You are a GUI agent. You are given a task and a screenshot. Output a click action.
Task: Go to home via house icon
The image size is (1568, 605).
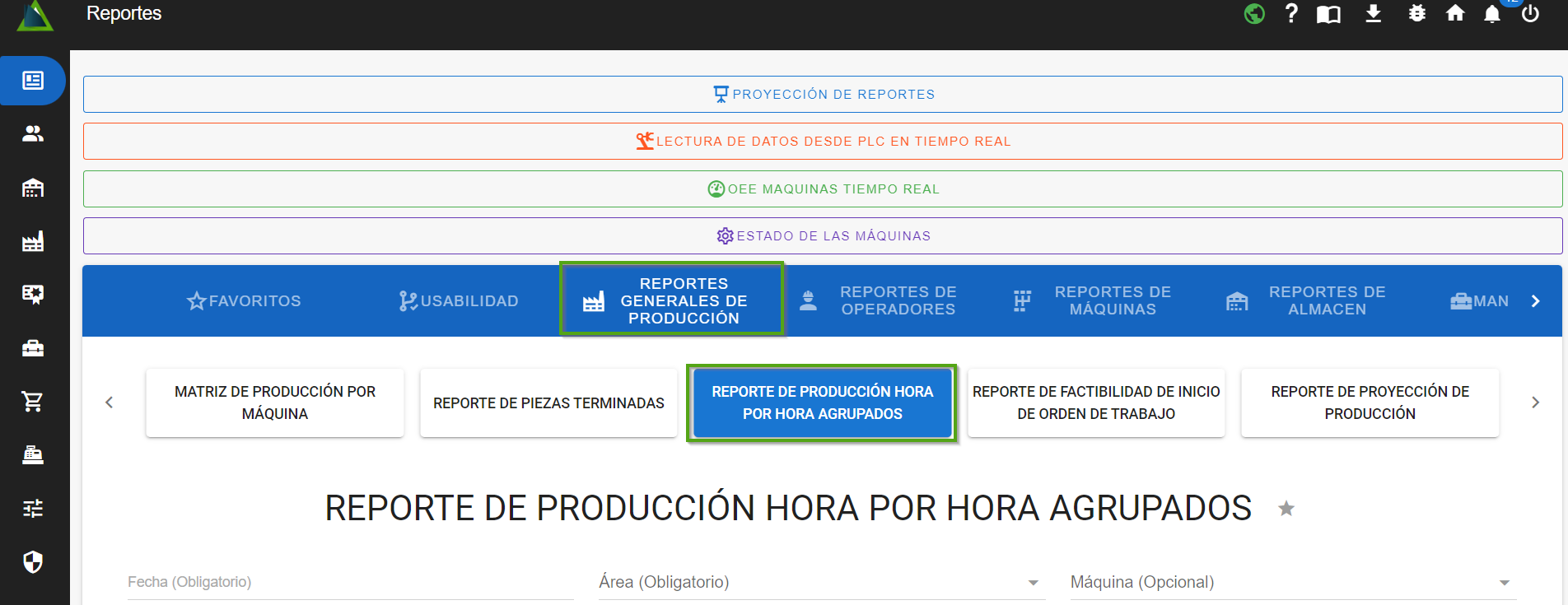tap(1455, 14)
